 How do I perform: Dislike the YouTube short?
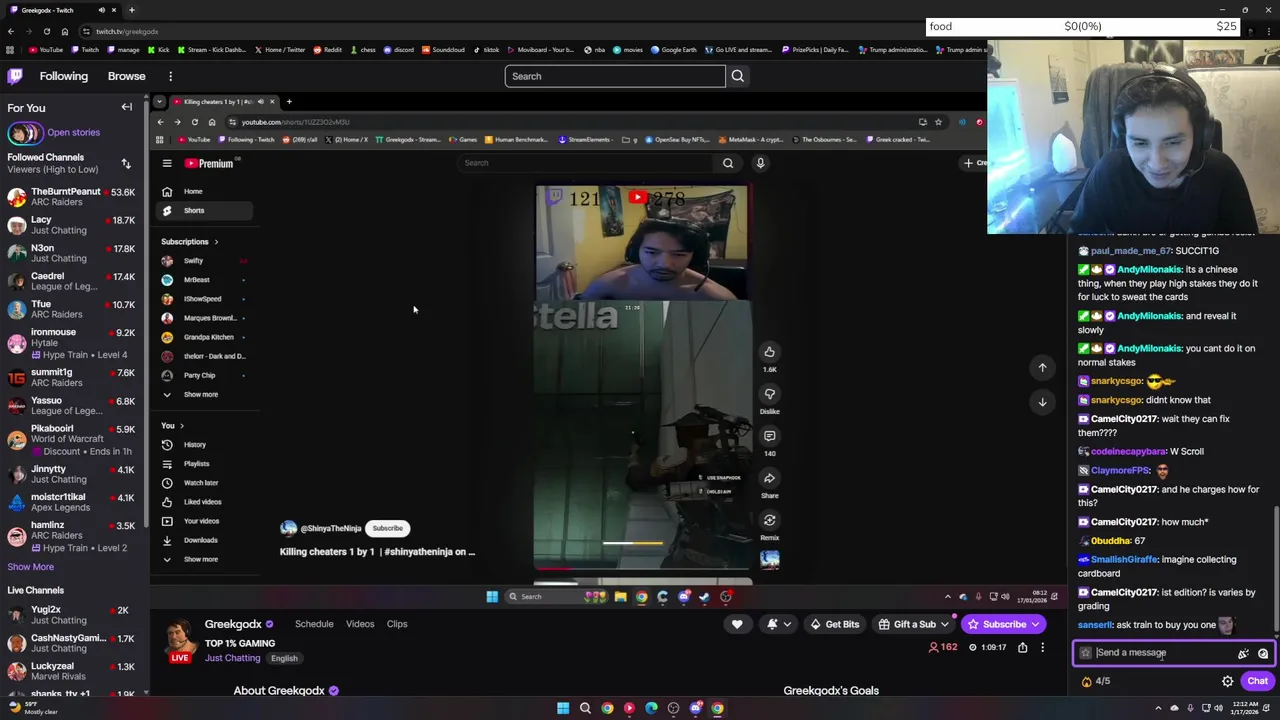click(x=769, y=394)
